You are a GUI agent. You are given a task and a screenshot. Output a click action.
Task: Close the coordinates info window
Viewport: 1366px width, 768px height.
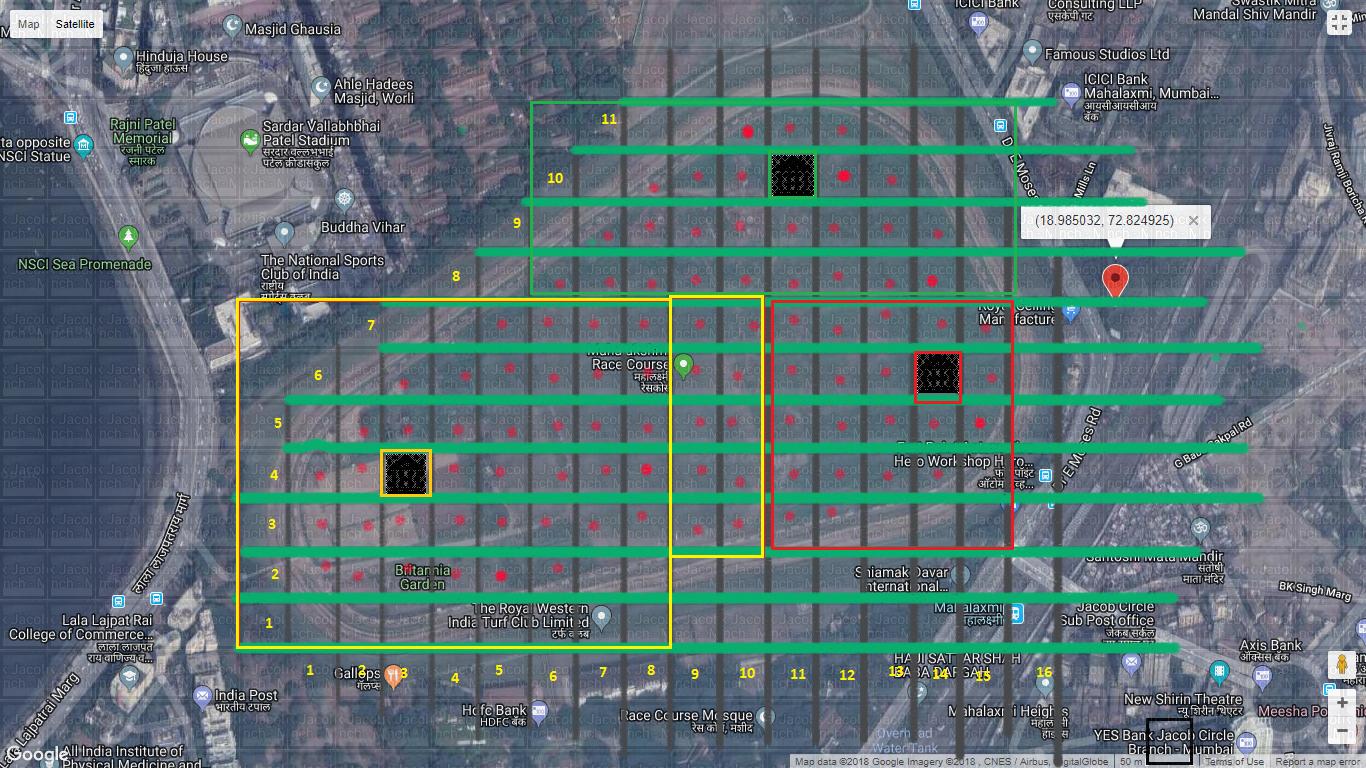click(x=1193, y=221)
